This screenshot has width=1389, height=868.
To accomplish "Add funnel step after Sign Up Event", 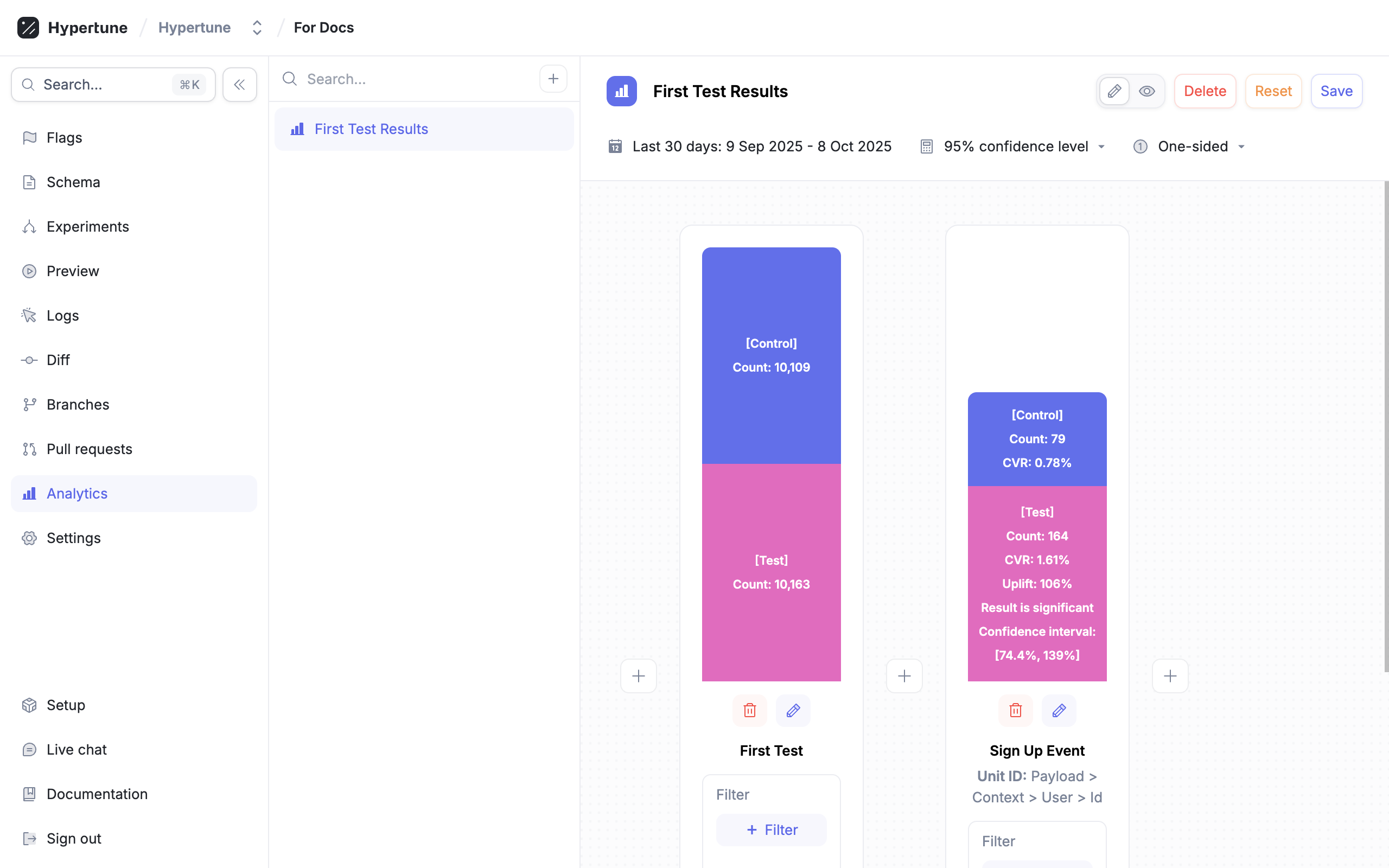I will [1170, 676].
